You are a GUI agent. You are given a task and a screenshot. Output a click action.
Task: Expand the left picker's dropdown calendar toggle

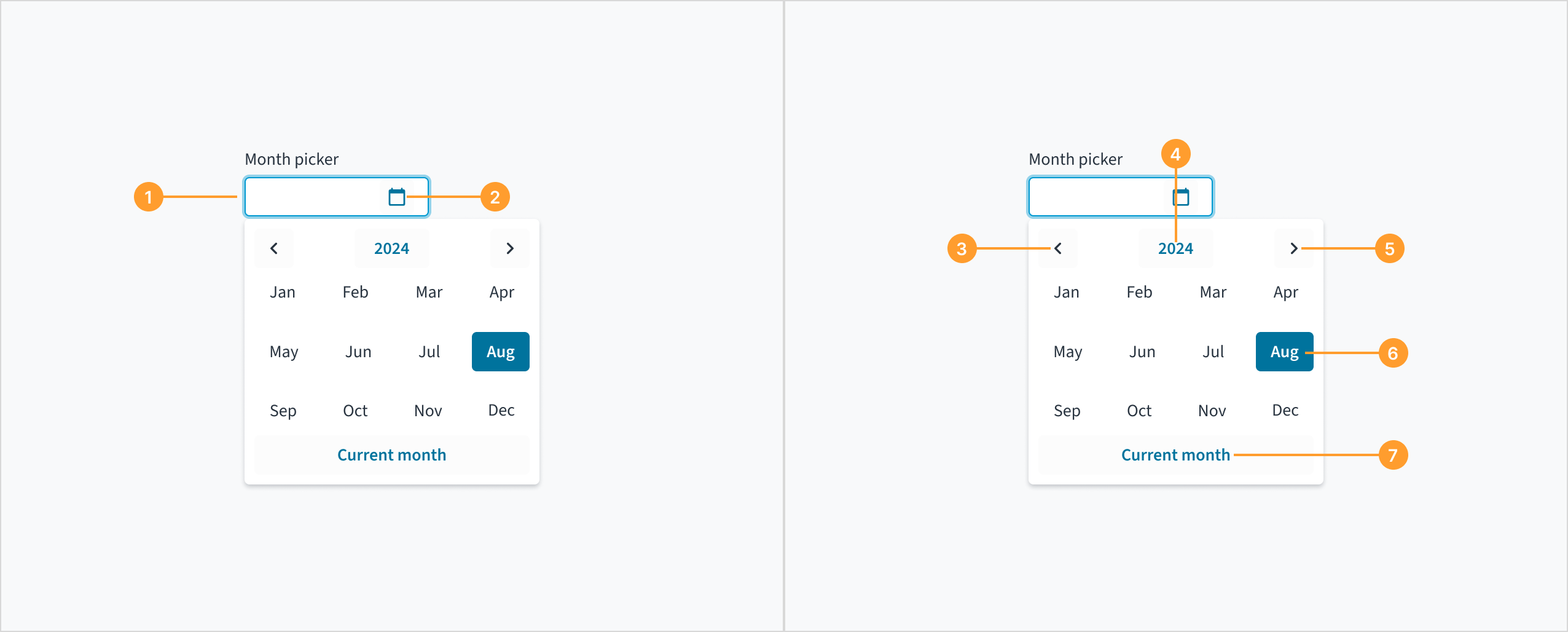pyautogui.click(x=395, y=197)
